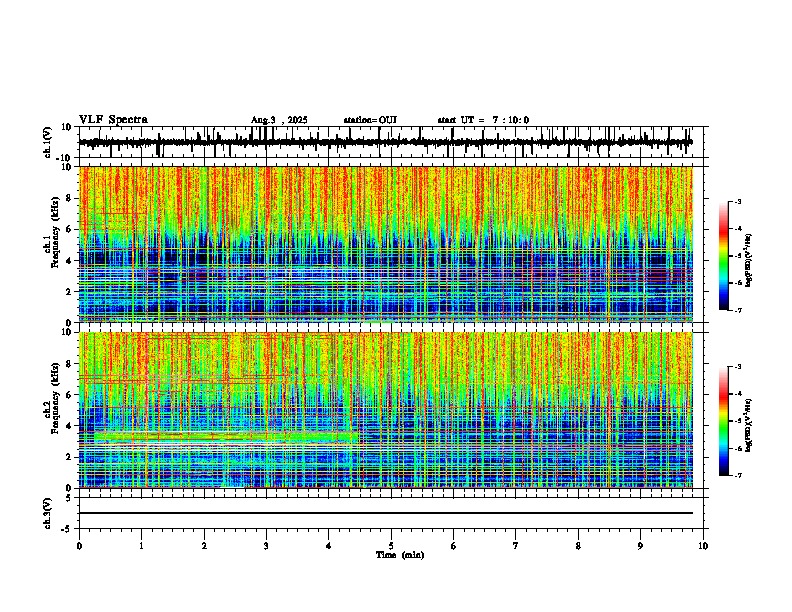The image size is (792, 612).
Task: Select the "ch.2 Frequency (kHz)" axis label
Action: (51, 398)
